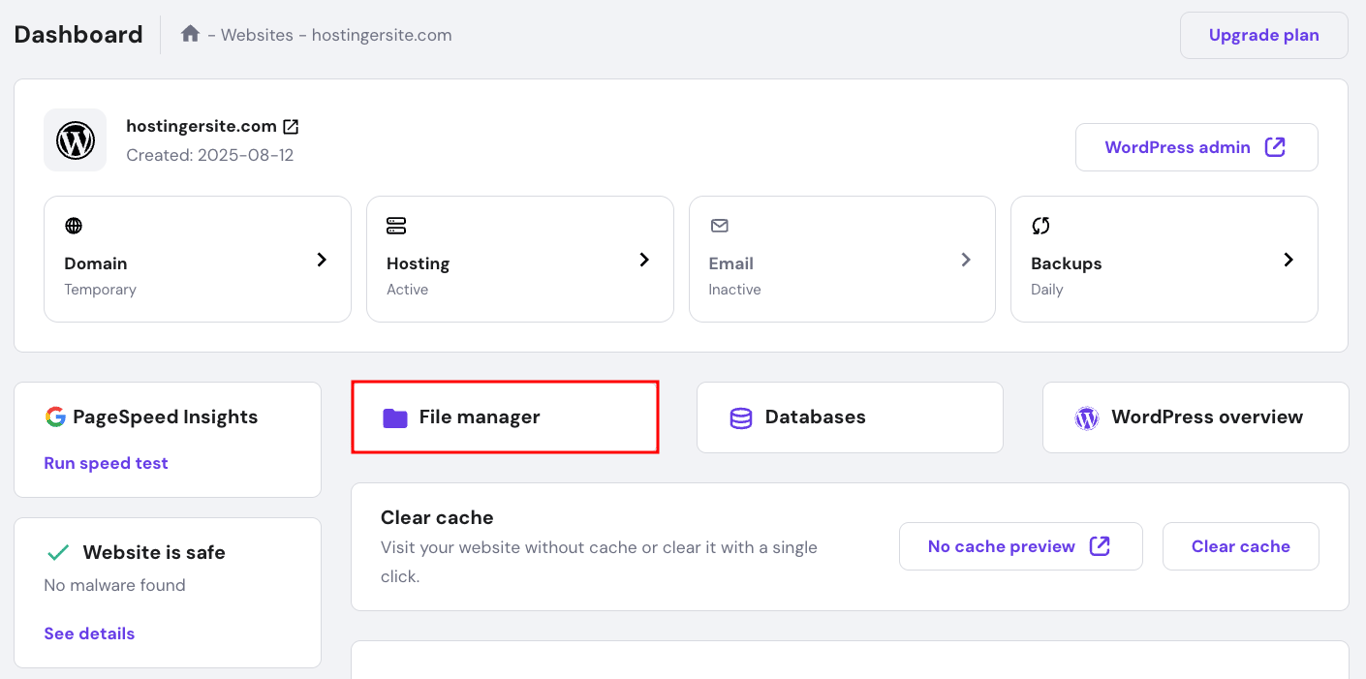
Task: Expand the Email card chevron
Action: pos(966,259)
